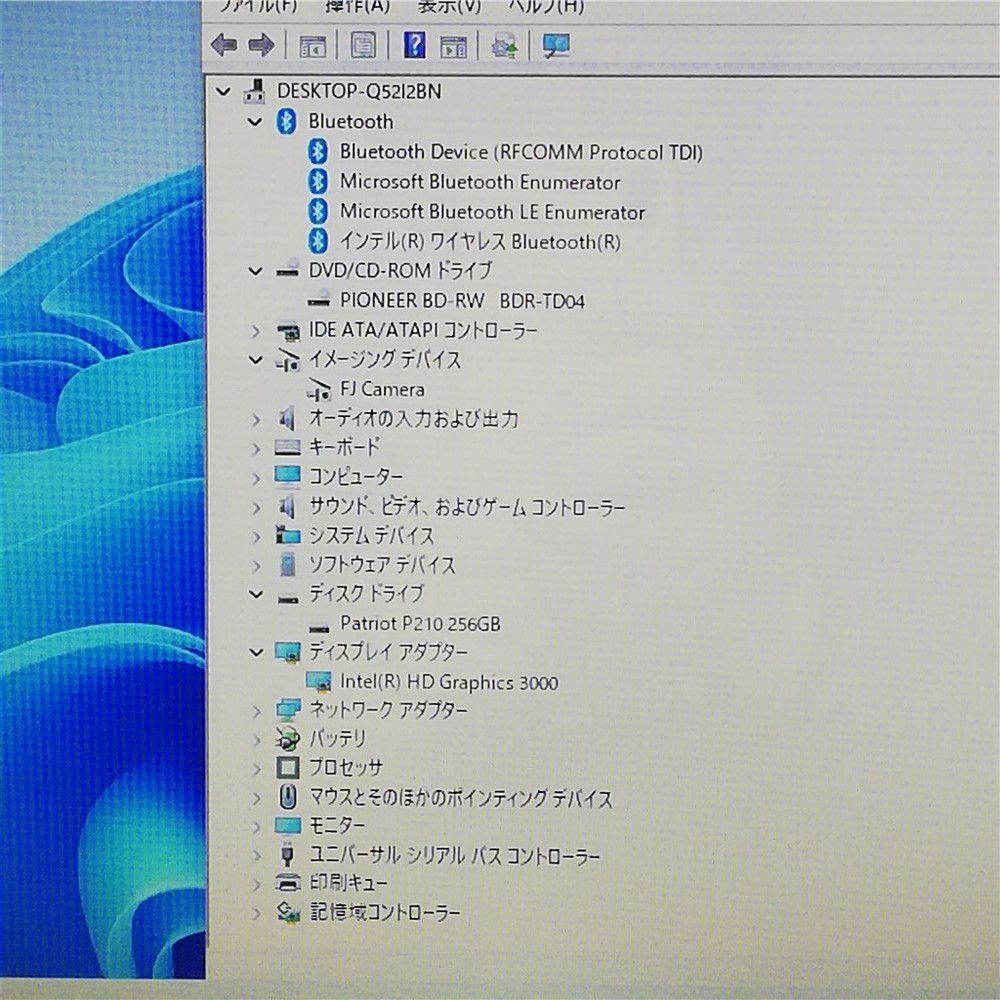The width and height of the screenshot is (1000, 1000).
Task: Open the 操作(A) menu
Action: tap(358, 6)
